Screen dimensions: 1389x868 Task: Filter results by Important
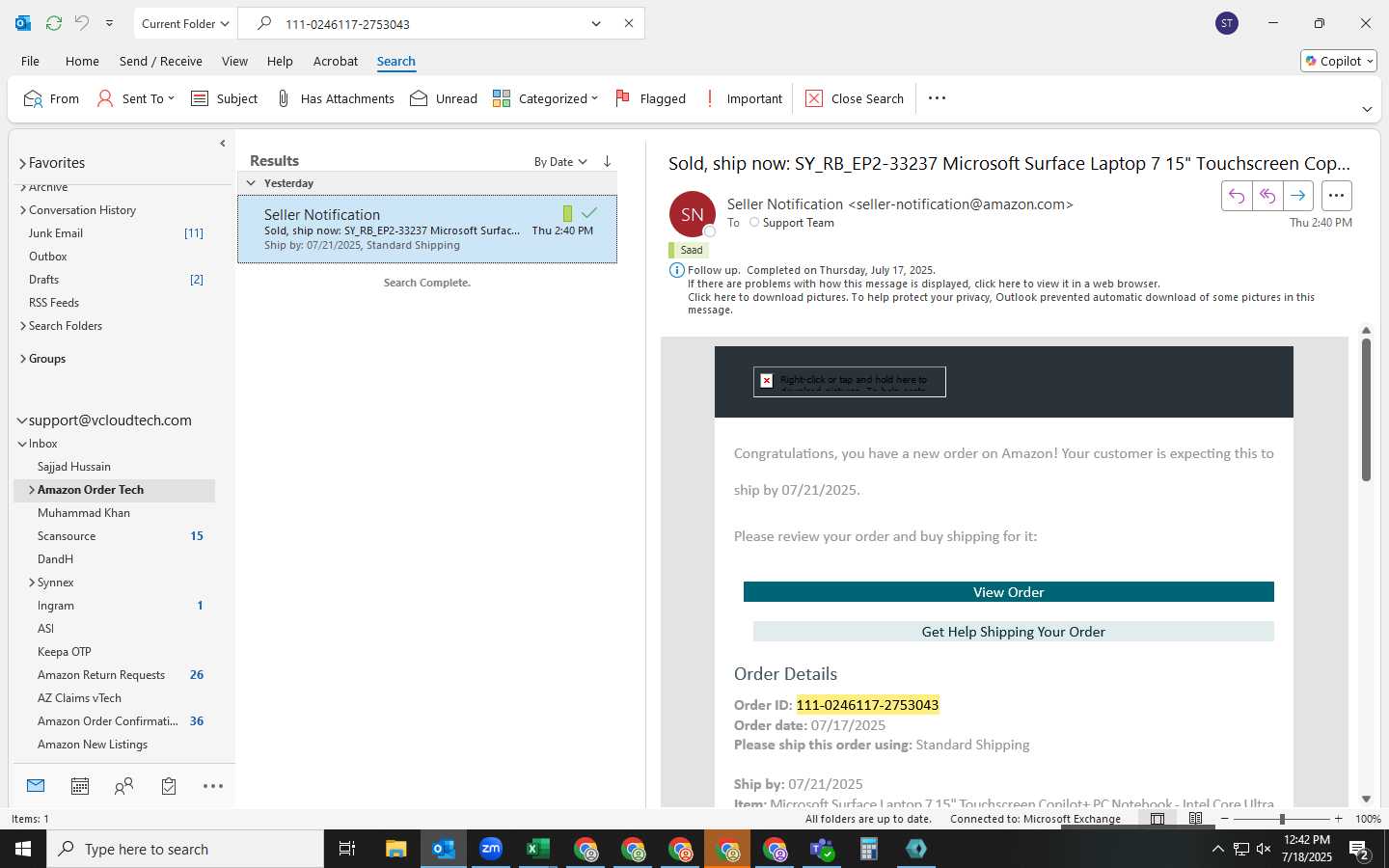[743, 98]
